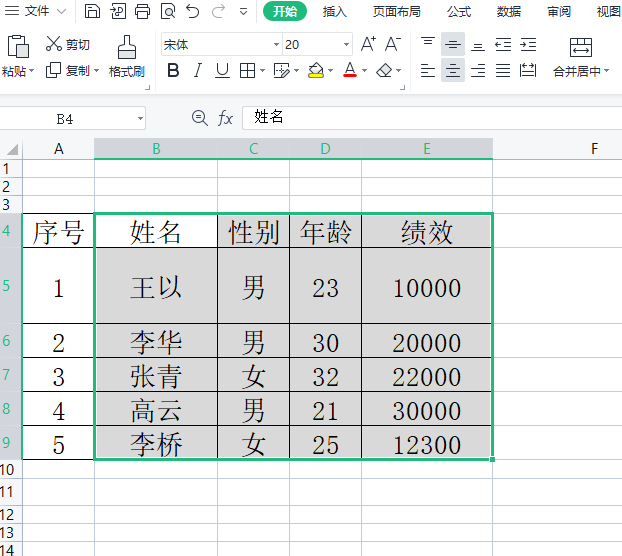The width and height of the screenshot is (622, 556).
Task: Select row 10 header
Action: coord(11,470)
